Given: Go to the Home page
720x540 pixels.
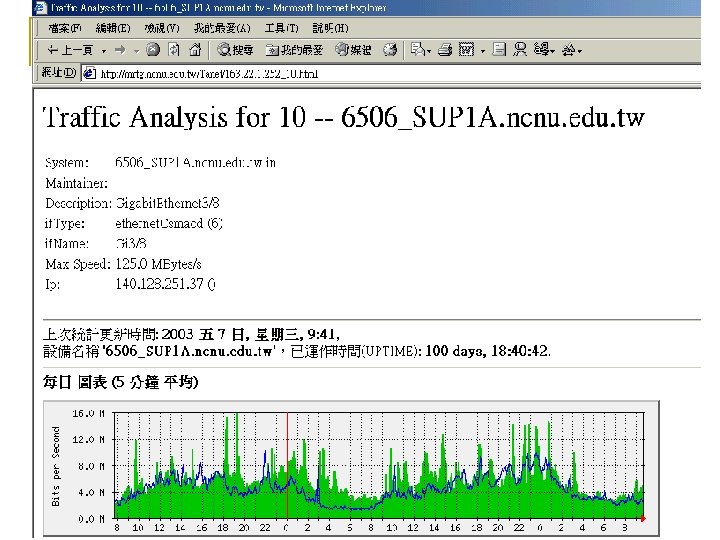Looking at the screenshot, I should coord(195,50).
